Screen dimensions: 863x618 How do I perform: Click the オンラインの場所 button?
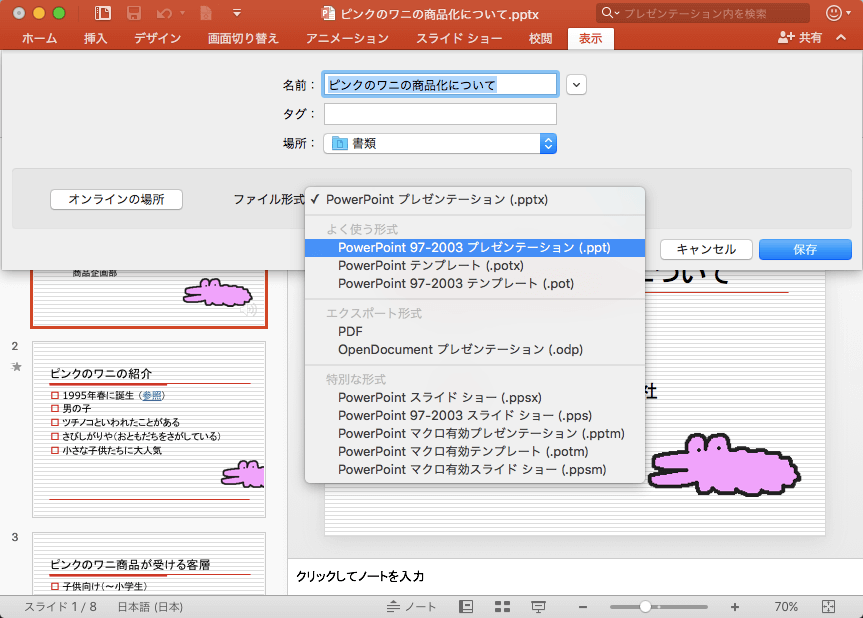click(116, 199)
